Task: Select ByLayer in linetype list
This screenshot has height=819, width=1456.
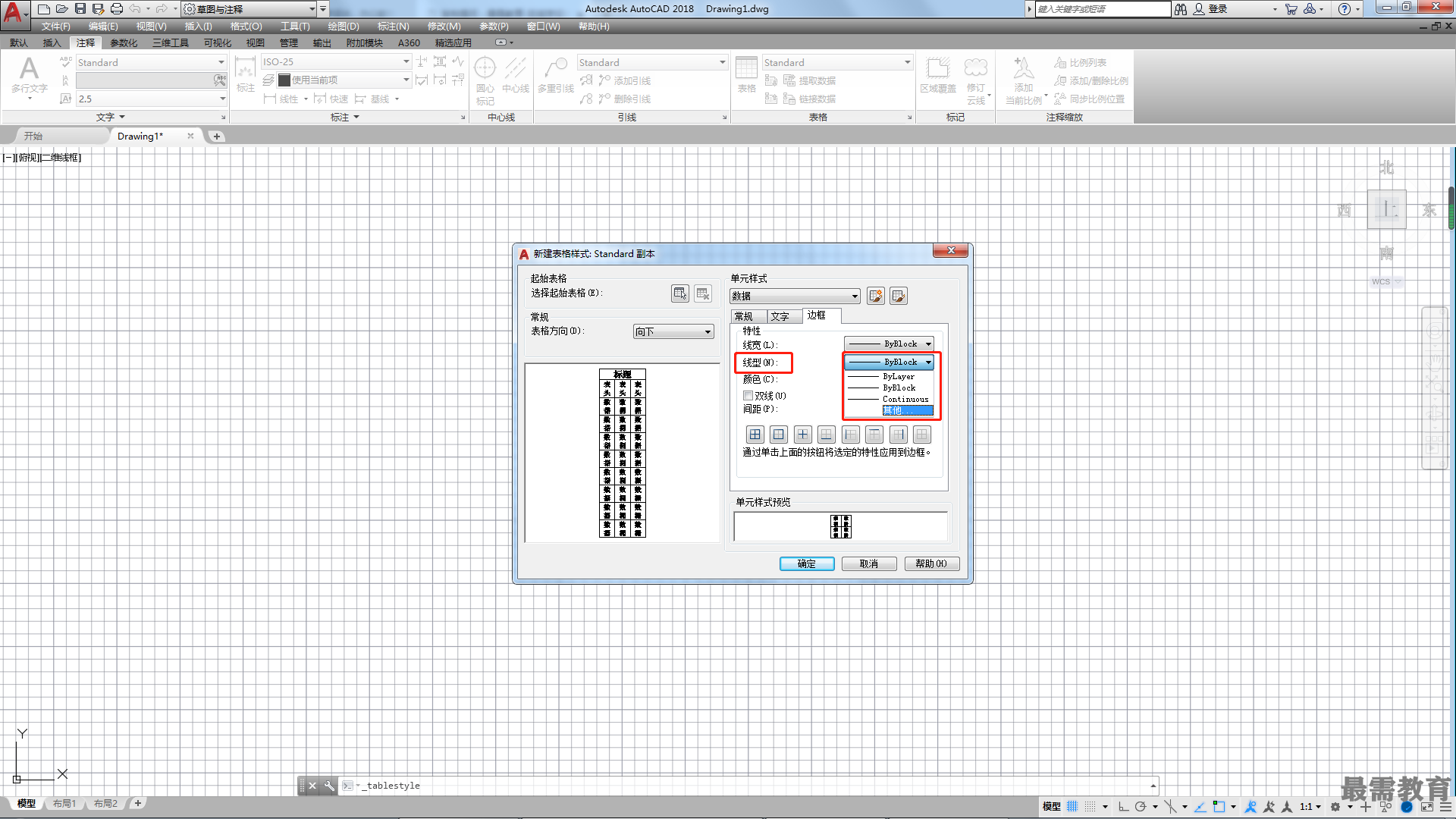Action: (889, 377)
